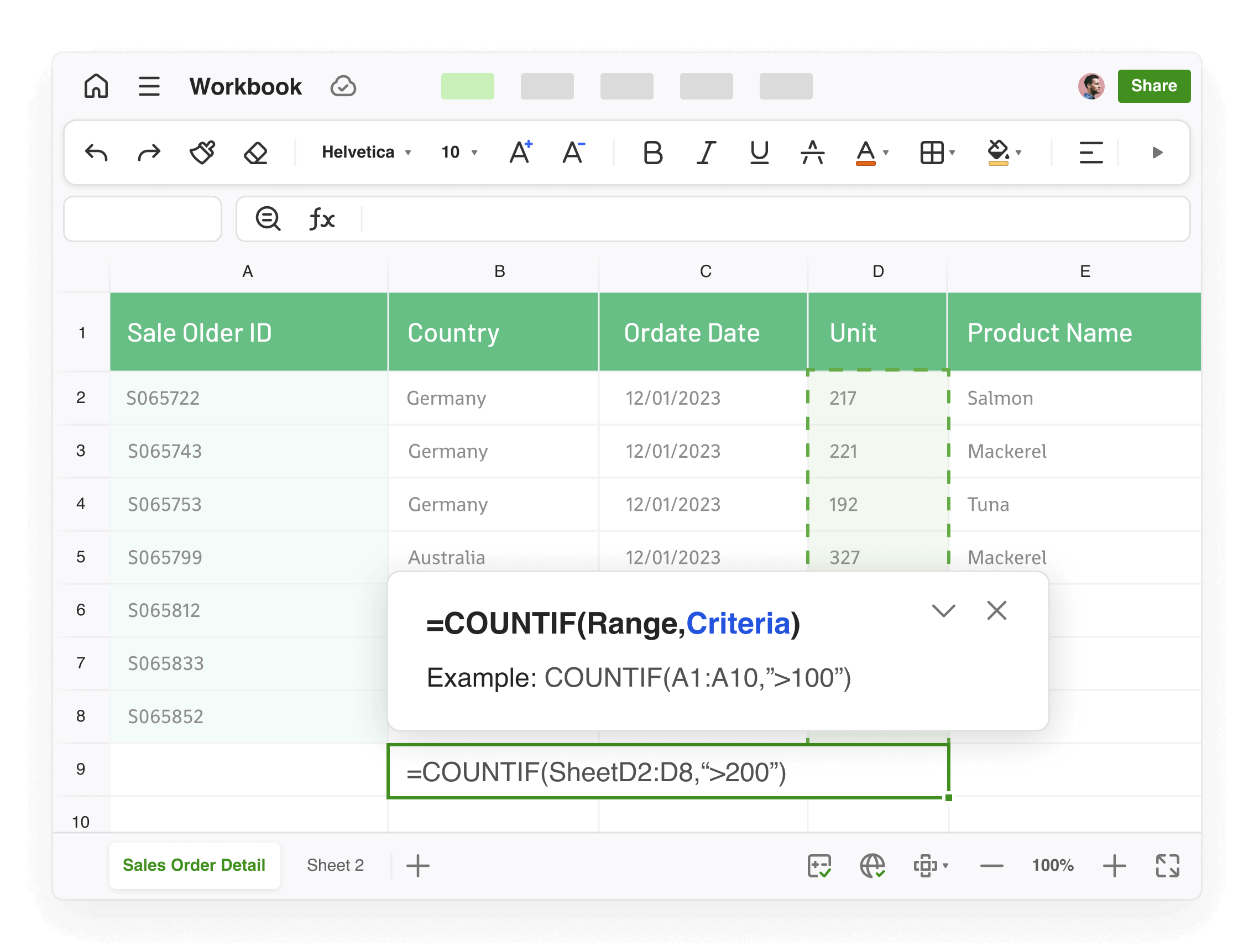Viewport: 1254px width, 952px height.
Task: Open the user profile avatar
Action: 1091,86
